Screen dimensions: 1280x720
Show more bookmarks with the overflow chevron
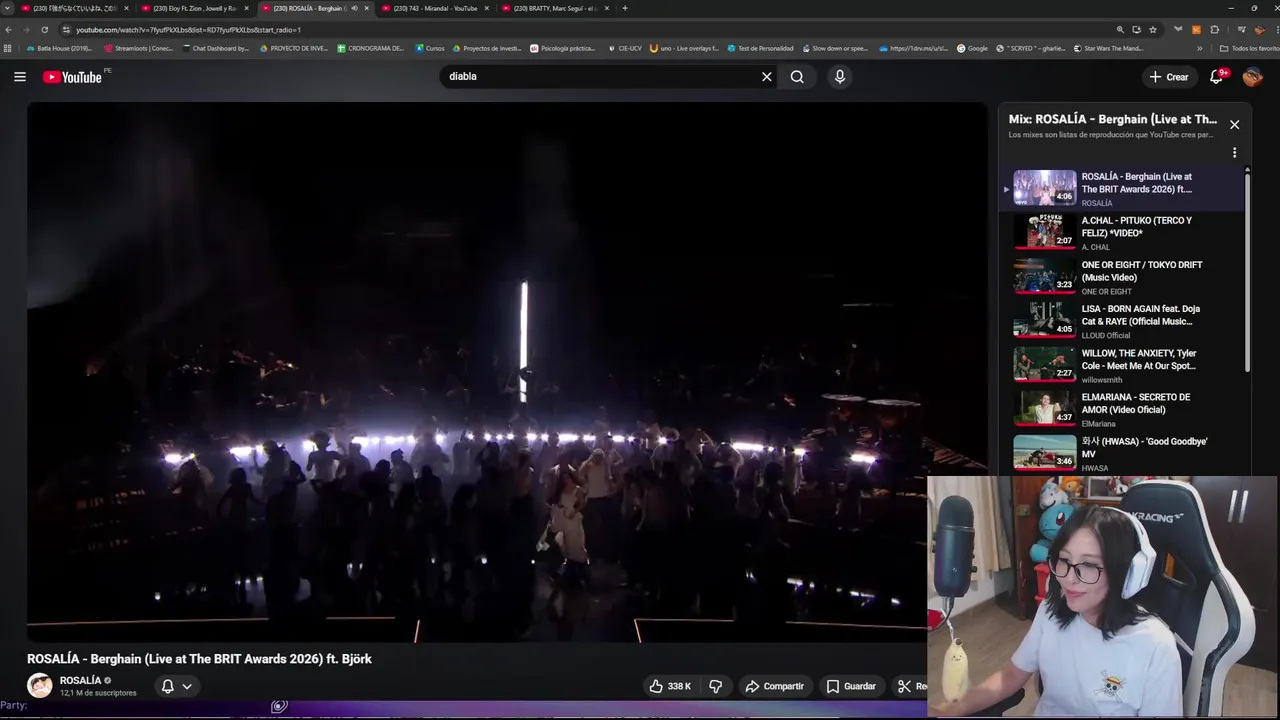(1200, 48)
